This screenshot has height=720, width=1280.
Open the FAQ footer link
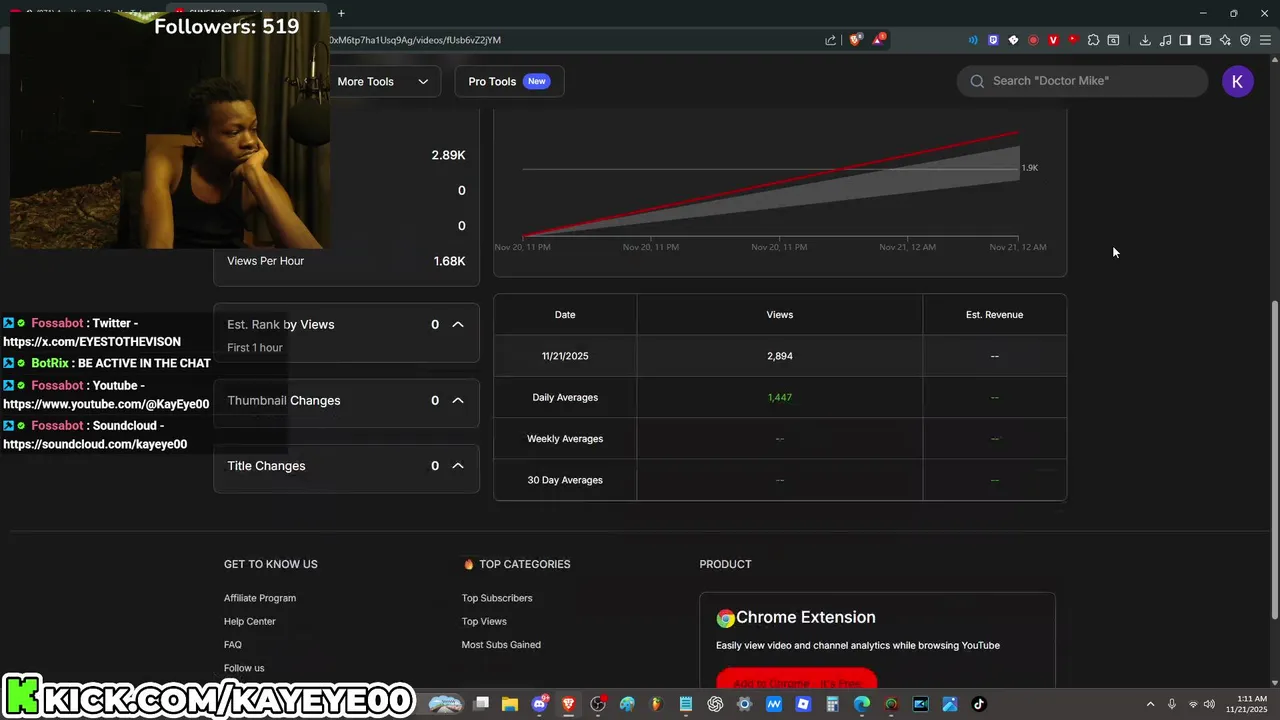pos(233,645)
